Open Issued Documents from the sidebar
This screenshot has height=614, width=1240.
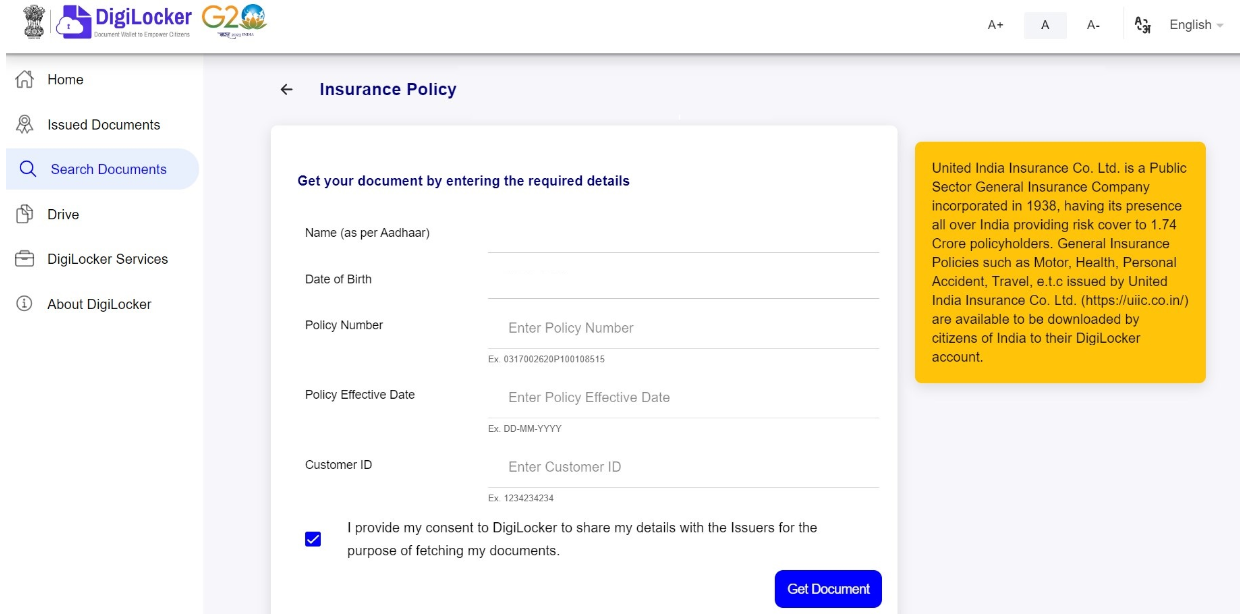click(x=104, y=125)
